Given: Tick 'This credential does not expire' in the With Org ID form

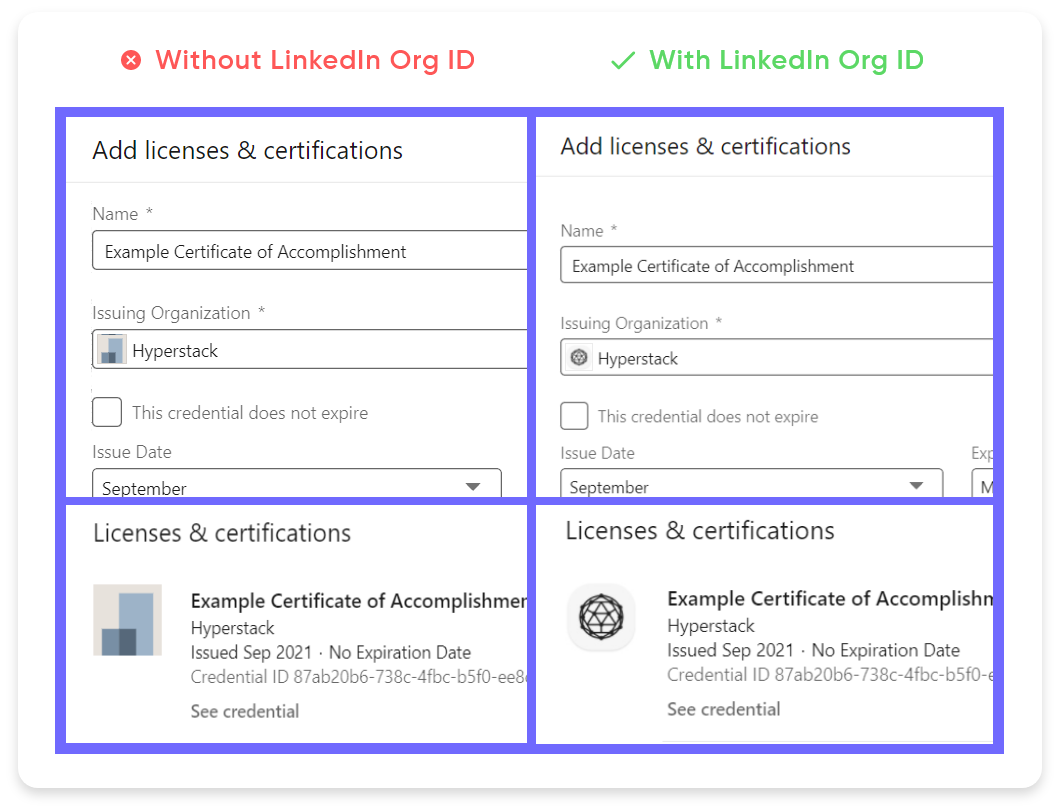Looking at the screenshot, I should coord(574,416).
